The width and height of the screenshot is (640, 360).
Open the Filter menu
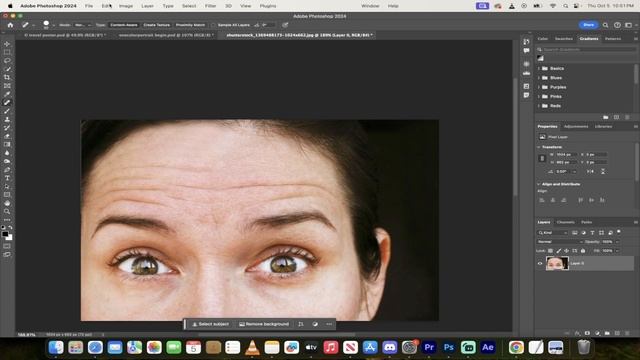210,6
